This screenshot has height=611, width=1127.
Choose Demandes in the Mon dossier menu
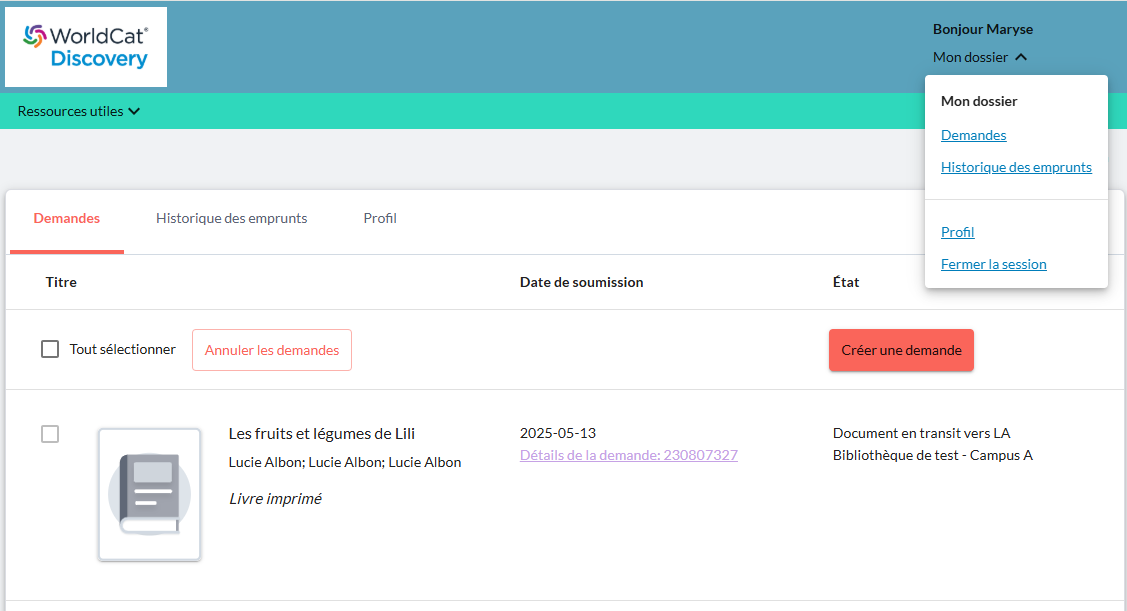[973, 135]
